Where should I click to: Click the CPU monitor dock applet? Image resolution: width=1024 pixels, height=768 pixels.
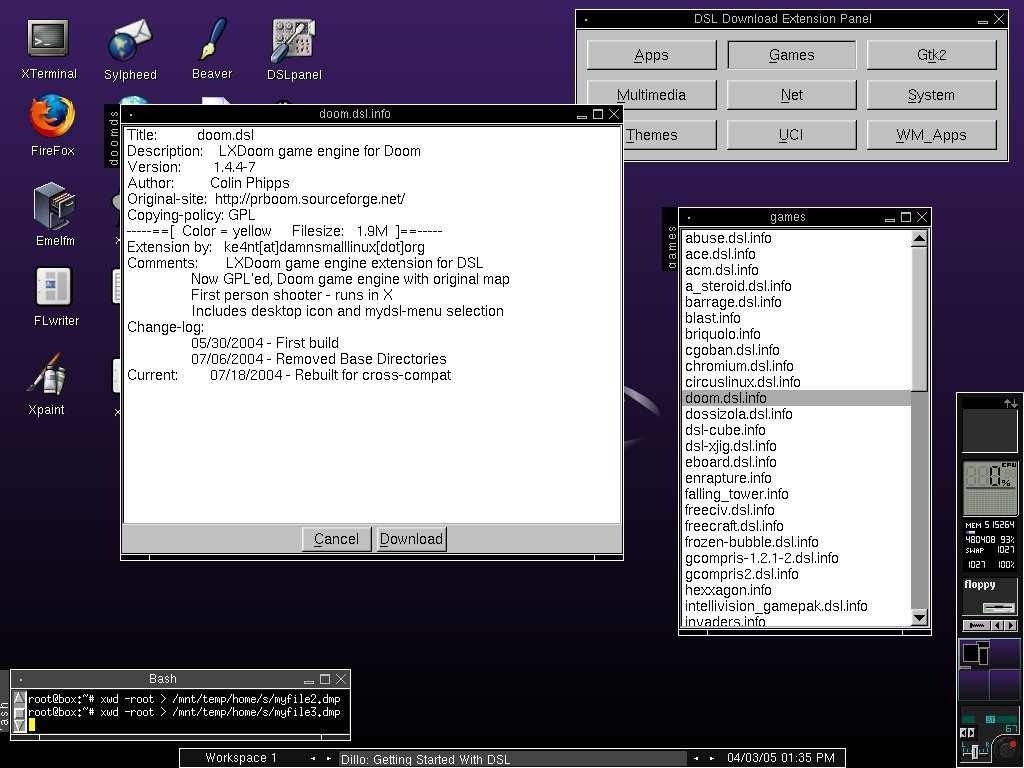click(990, 488)
